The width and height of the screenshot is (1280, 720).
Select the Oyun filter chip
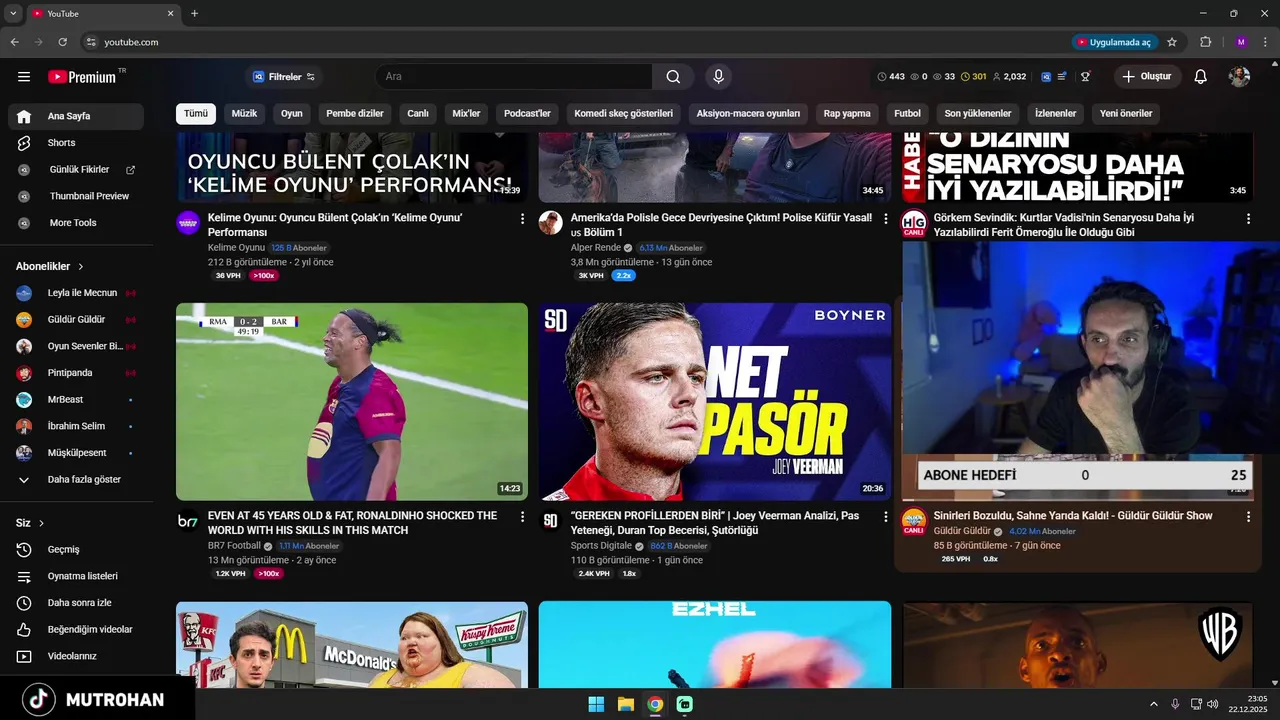[291, 114]
